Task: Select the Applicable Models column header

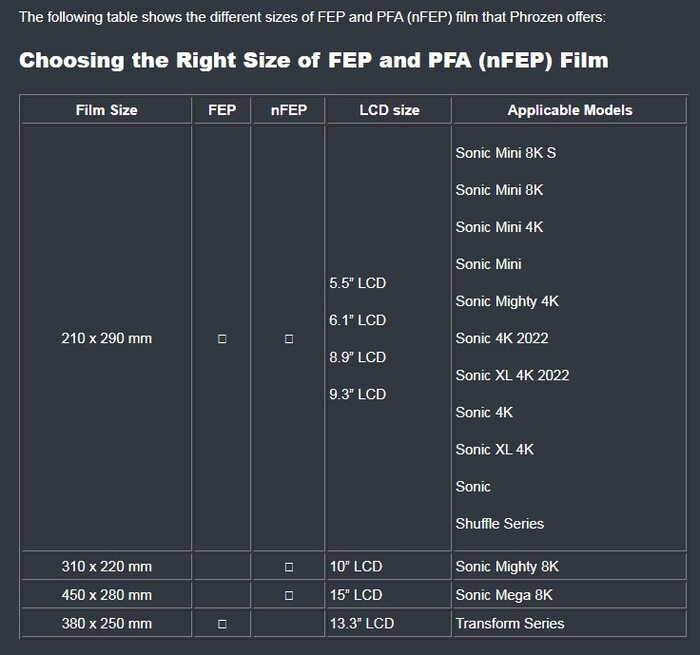Action: pyautogui.click(x=569, y=110)
